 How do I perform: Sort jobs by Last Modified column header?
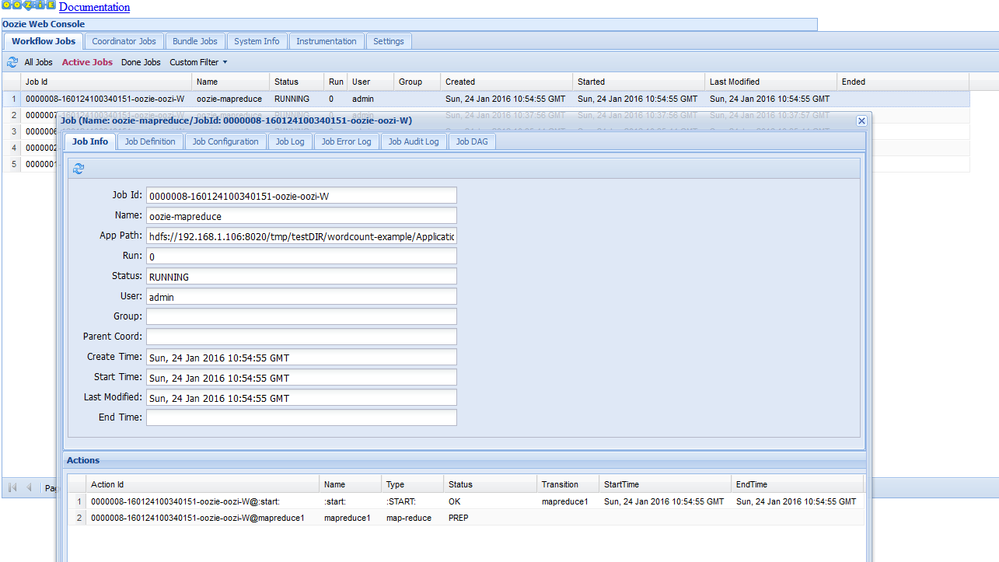click(771, 82)
